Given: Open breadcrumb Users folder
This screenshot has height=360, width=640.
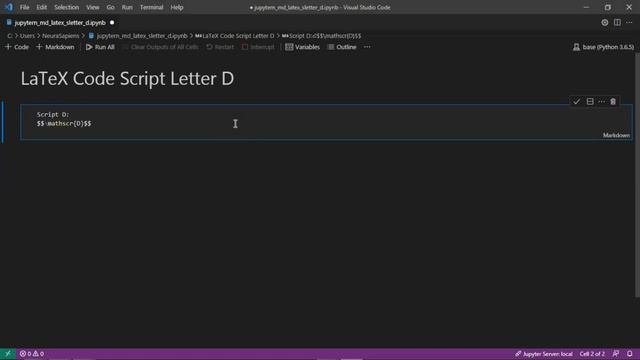Looking at the screenshot, I should 27,36.
